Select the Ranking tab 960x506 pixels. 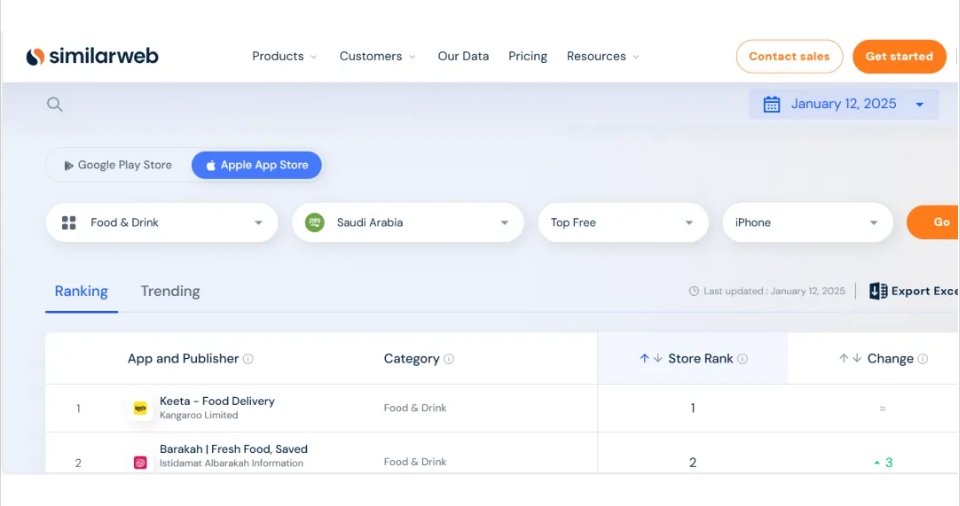point(81,291)
